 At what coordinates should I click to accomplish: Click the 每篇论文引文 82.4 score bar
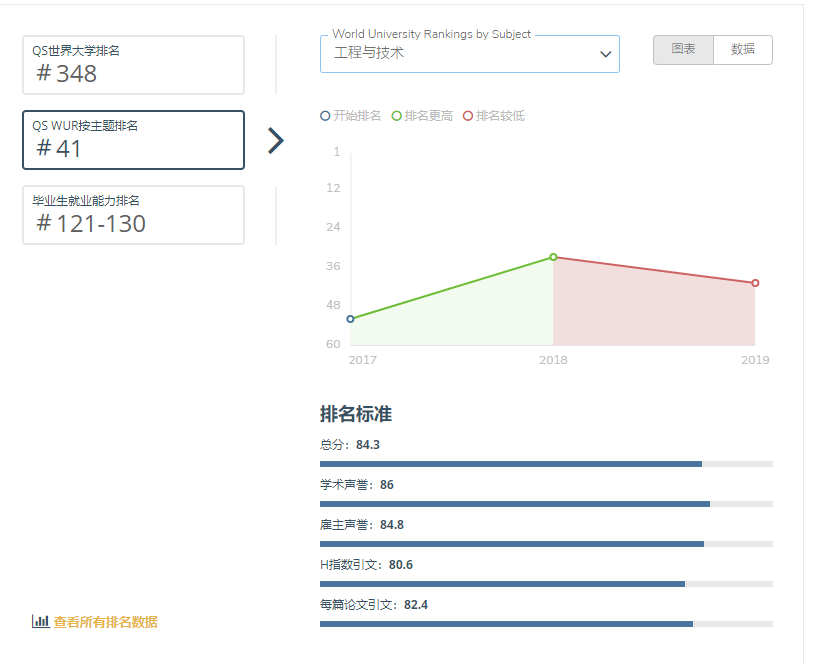[x=545, y=624]
